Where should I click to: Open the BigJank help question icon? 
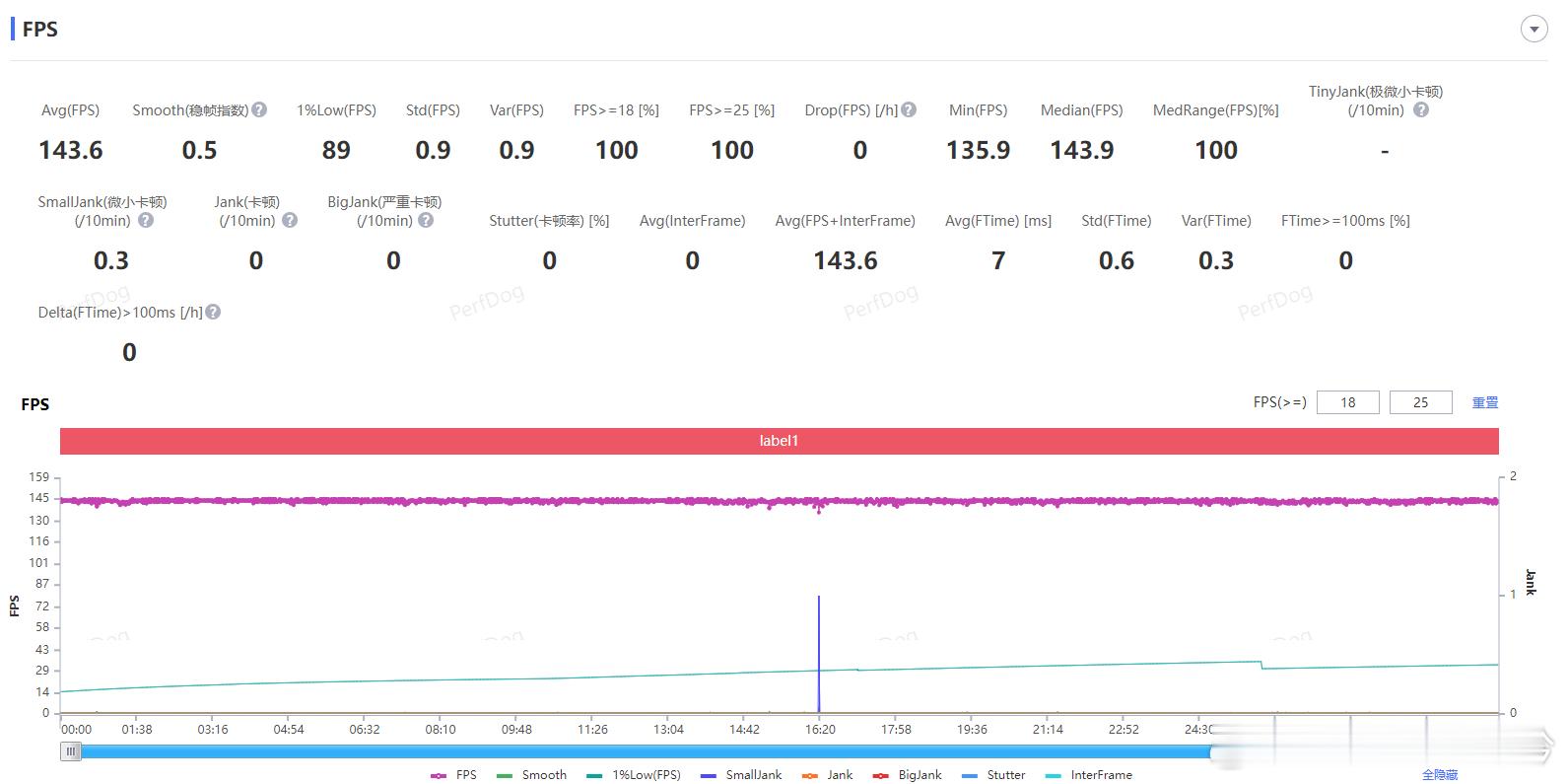426,220
